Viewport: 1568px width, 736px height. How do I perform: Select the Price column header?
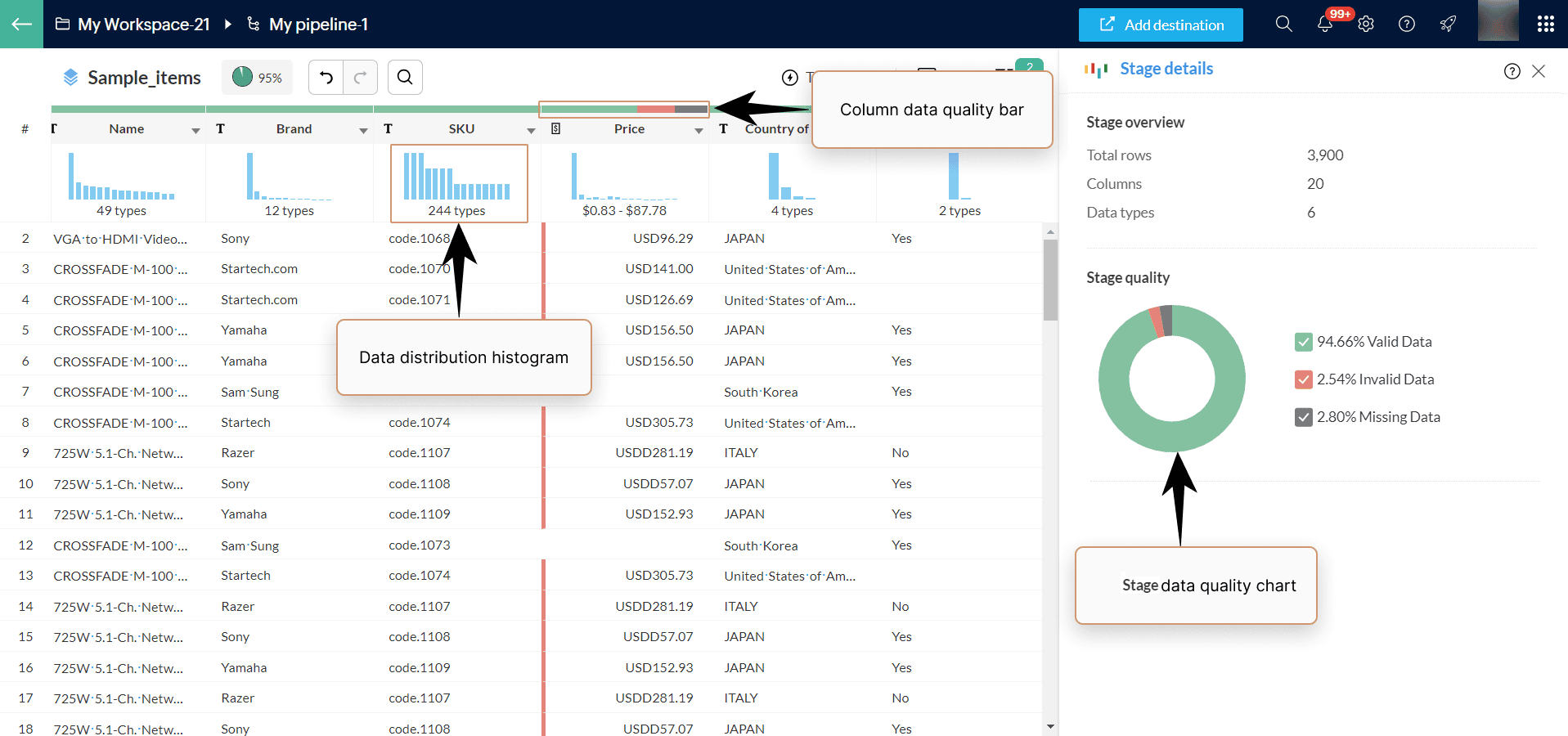click(629, 129)
